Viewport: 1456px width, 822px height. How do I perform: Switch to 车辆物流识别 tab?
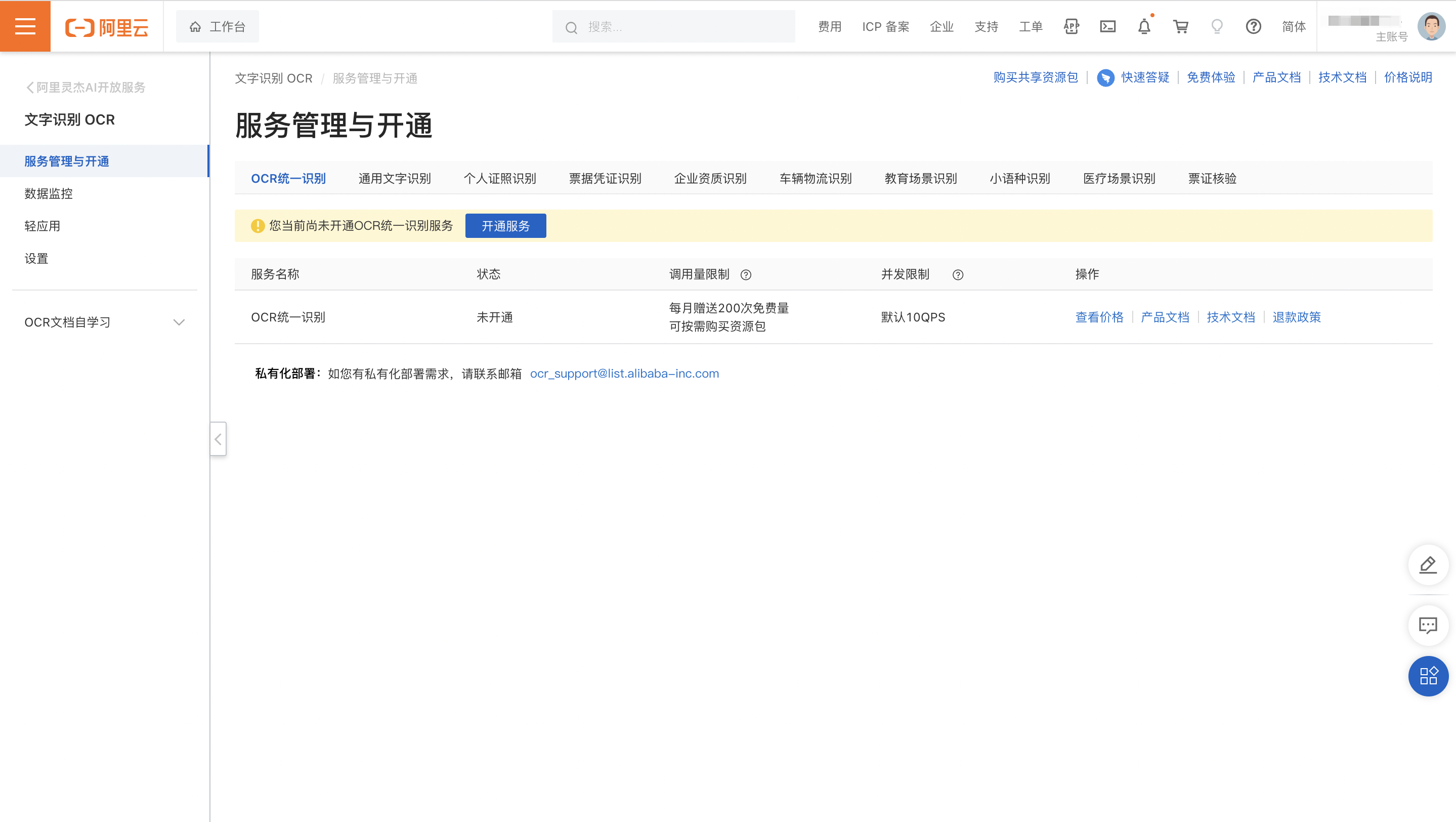[x=815, y=178]
